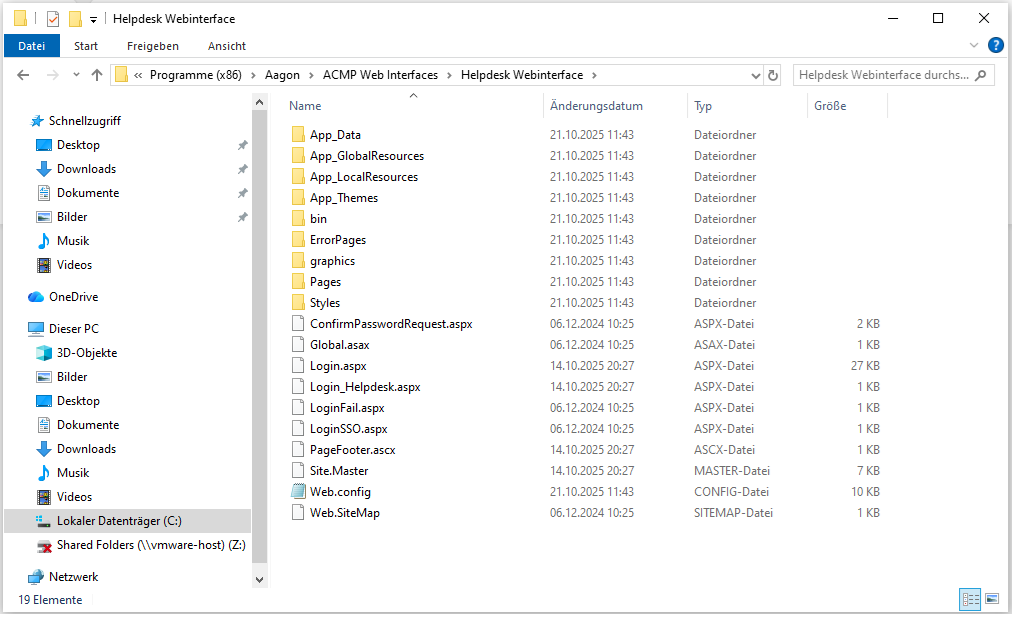This screenshot has width=1012, height=618.
Task: Unpin Downloads from Schnellzugriff
Action: (242, 169)
